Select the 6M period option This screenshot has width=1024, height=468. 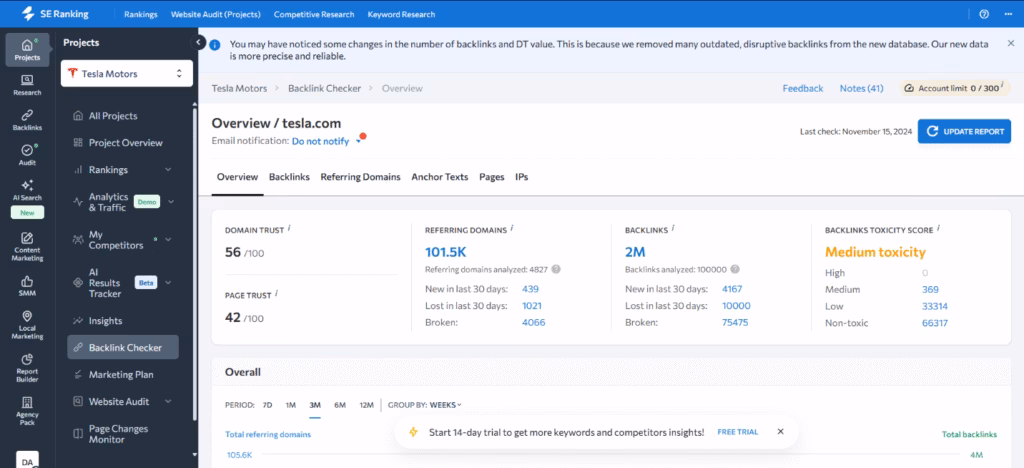point(340,405)
